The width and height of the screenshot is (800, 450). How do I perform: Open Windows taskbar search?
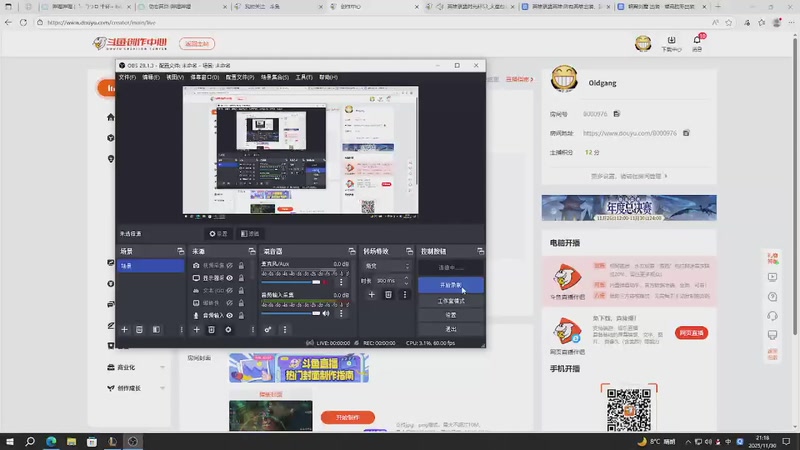click(30, 441)
